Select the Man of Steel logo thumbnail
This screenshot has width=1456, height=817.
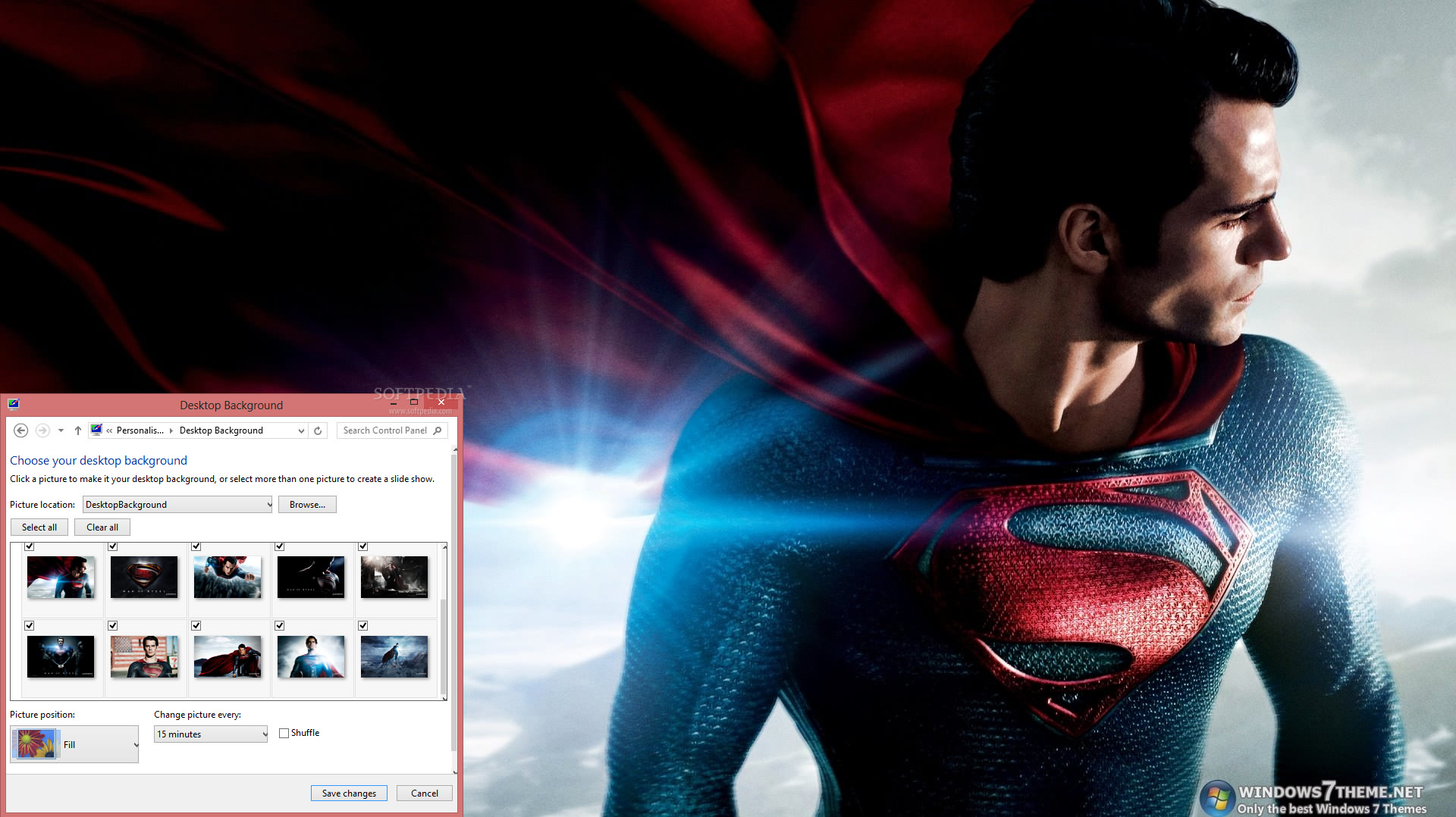click(x=144, y=578)
